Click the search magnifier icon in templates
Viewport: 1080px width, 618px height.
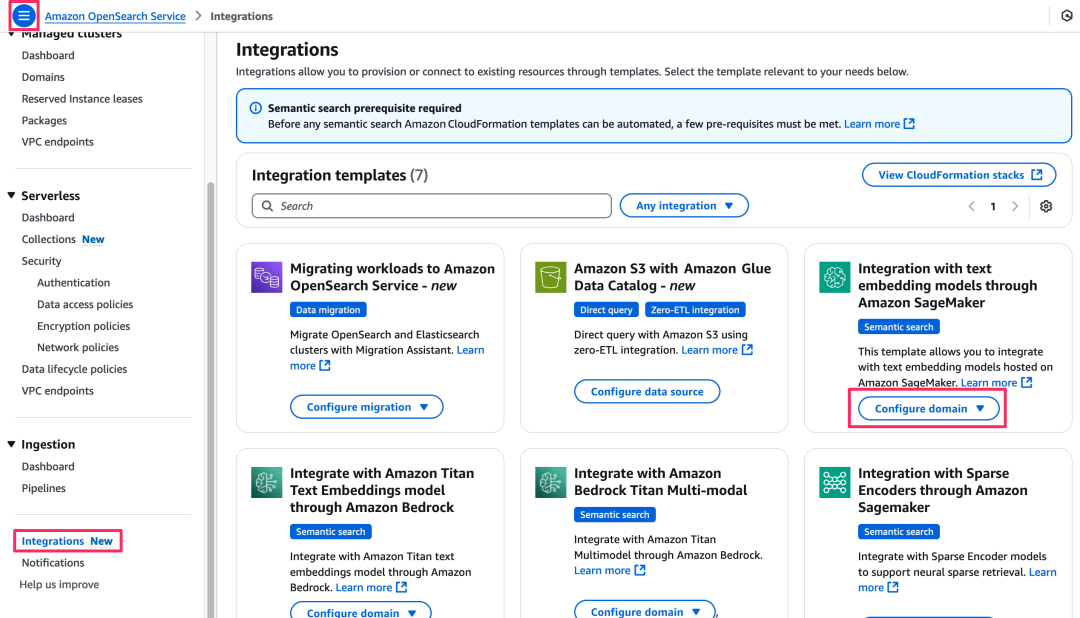(267, 206)
